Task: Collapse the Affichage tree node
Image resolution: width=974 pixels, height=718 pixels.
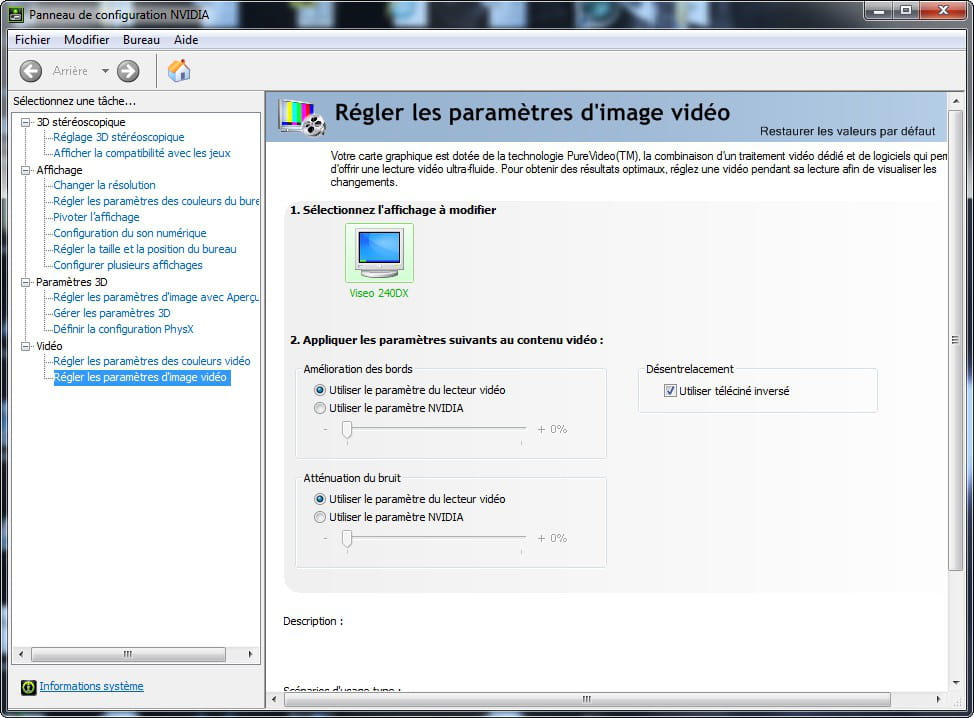Action: point(26,170)
